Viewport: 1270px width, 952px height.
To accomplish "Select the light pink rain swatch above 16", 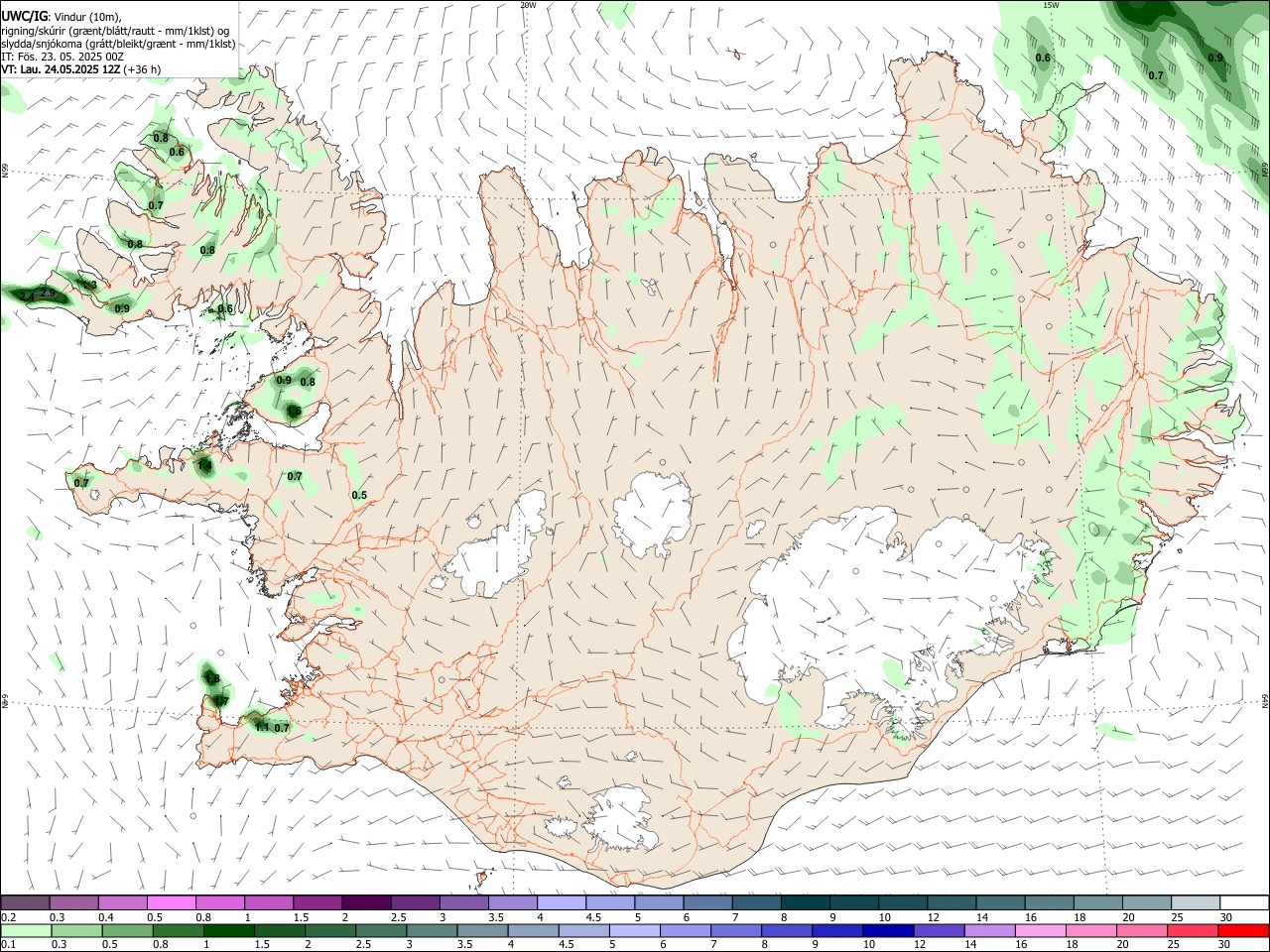I will point(1039,930).
